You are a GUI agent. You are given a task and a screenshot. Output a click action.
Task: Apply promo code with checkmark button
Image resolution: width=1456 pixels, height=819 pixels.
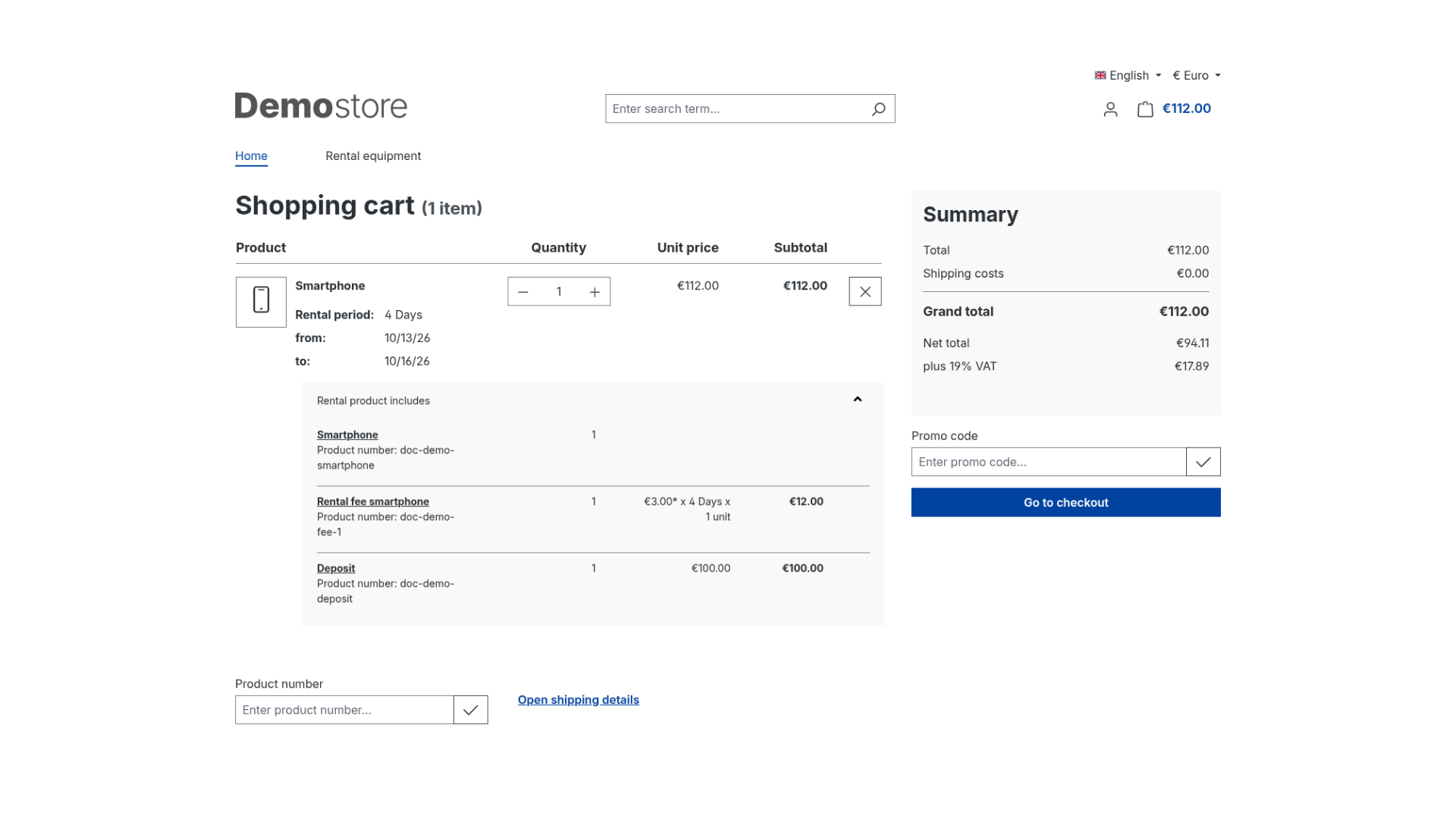click(1203, 462)
